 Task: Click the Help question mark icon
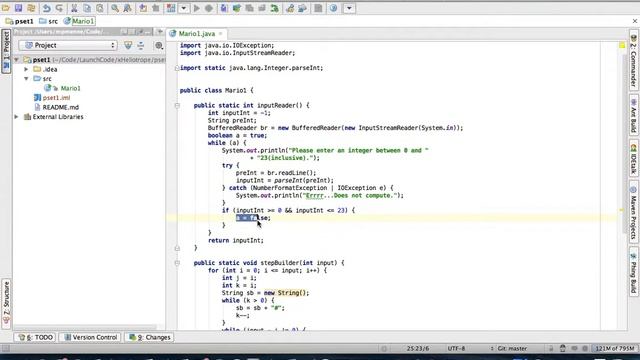pos(333,8)
